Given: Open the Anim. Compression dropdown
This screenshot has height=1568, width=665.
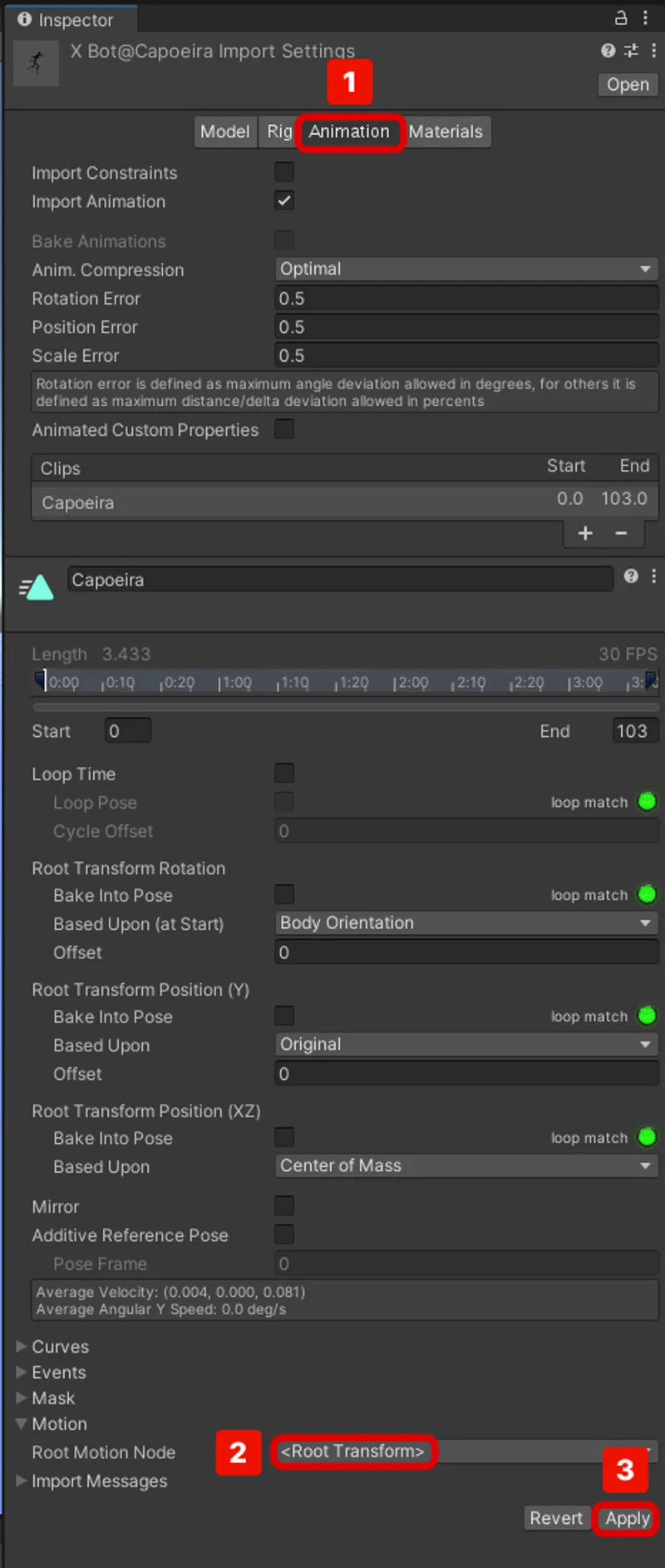Looking at the screenshot, I should (465, 269).
